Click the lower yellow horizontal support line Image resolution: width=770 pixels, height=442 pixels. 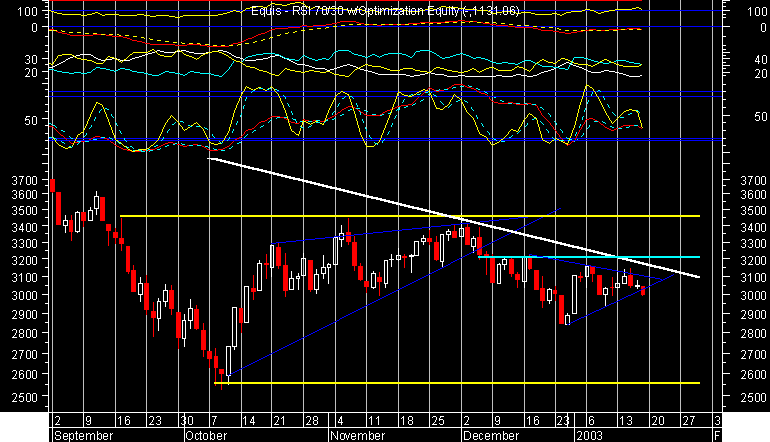tap(457, 383)
